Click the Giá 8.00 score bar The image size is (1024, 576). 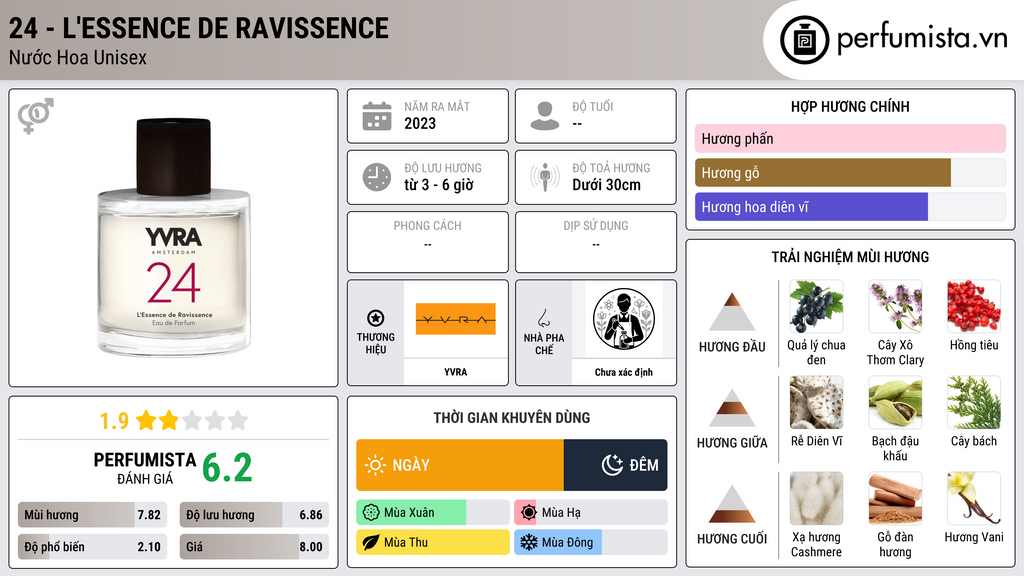(254, 547)
